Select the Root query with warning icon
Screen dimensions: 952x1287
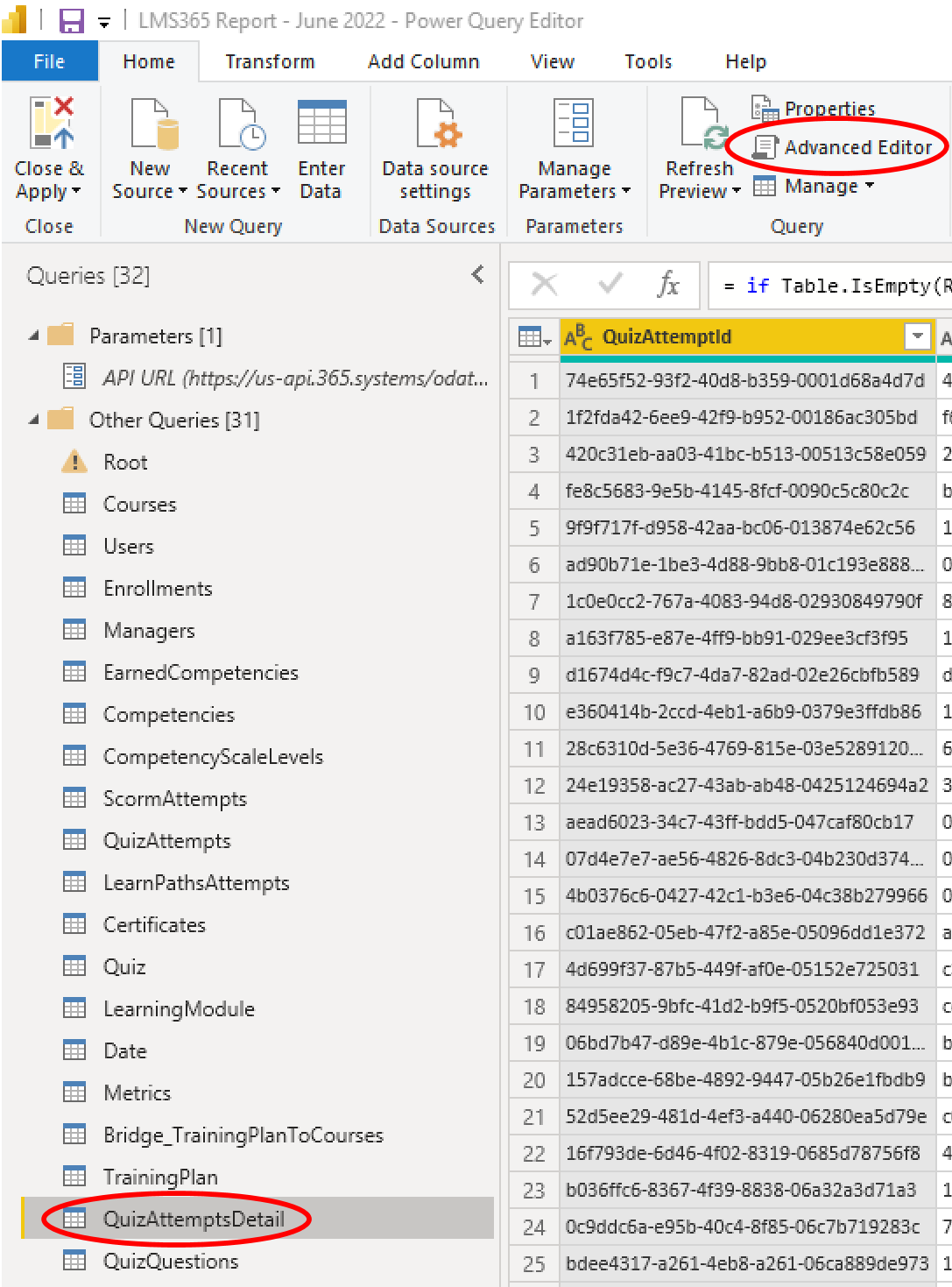pyautogui.click(x=125, y=463)
